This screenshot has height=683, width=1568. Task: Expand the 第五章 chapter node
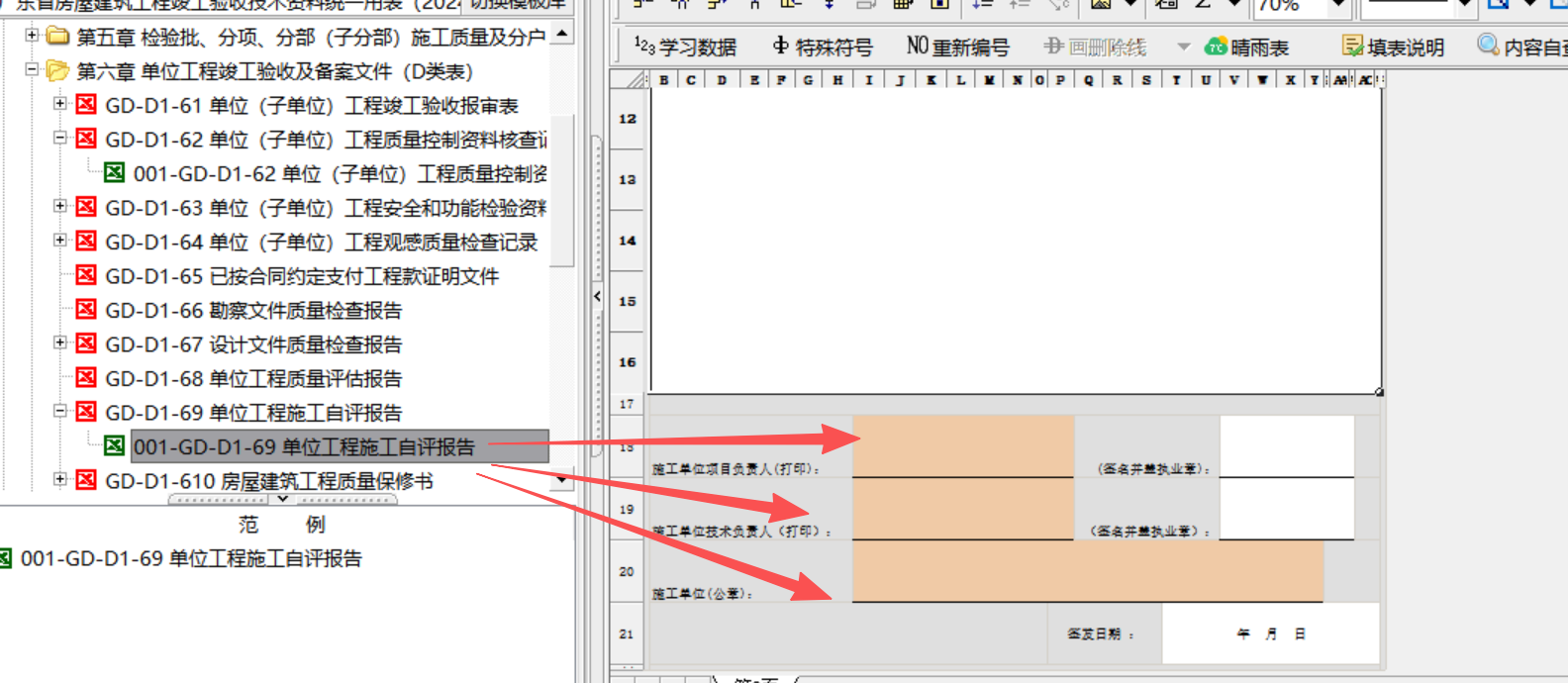pyautogui.click(x=32, y=36)
